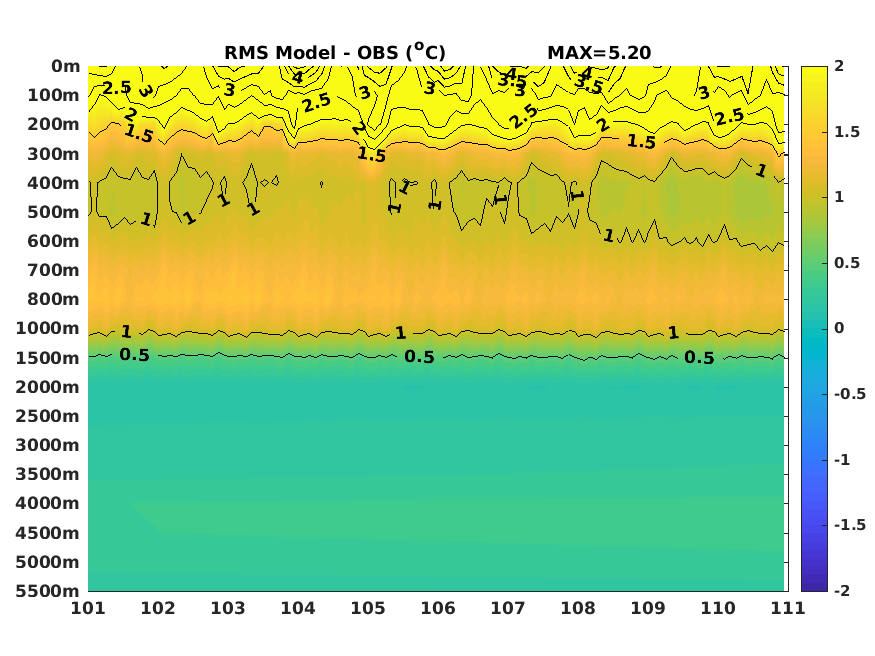
Task: Click the '1' contour label at 1000m near 105
Action: pyautogui.click(x=401, y=334)
